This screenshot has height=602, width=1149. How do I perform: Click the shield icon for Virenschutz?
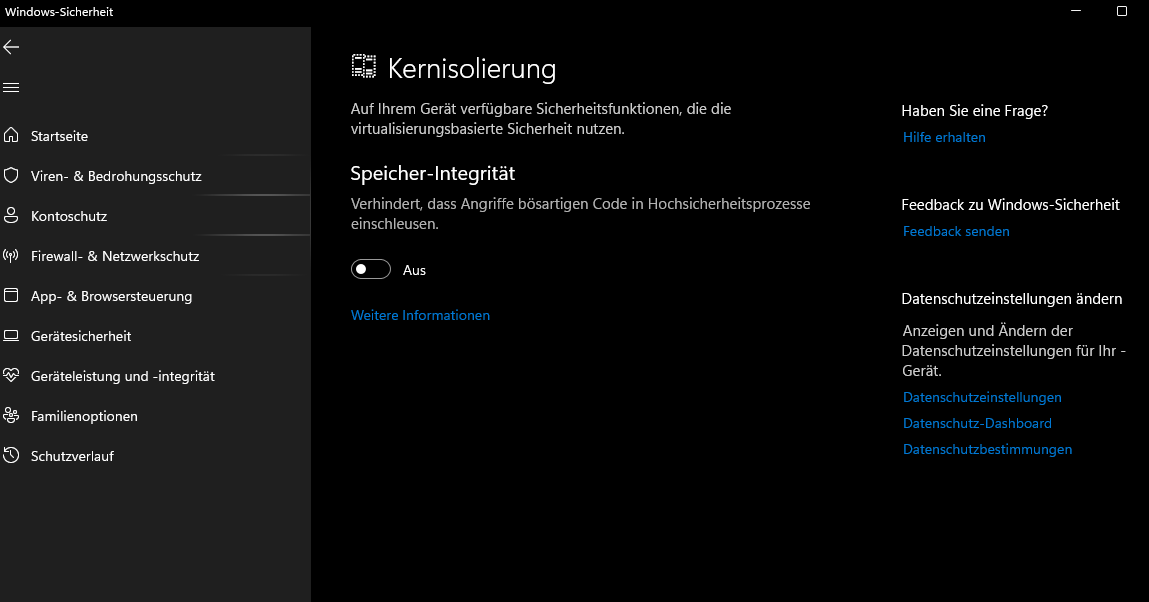[x=11, y=176]
